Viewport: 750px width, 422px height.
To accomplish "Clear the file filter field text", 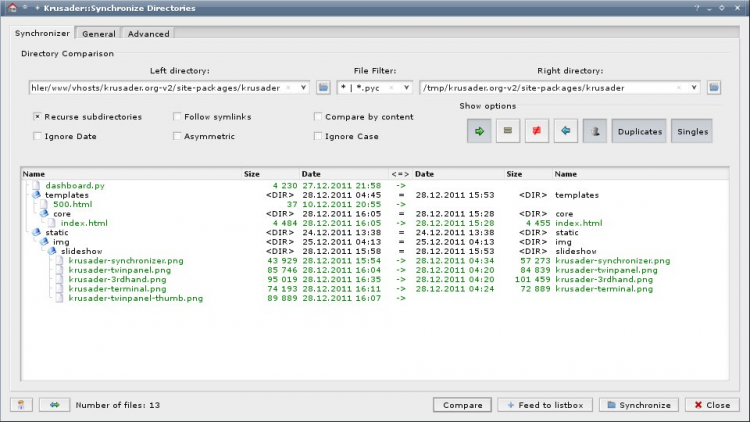I will click(x=391, y=88).
